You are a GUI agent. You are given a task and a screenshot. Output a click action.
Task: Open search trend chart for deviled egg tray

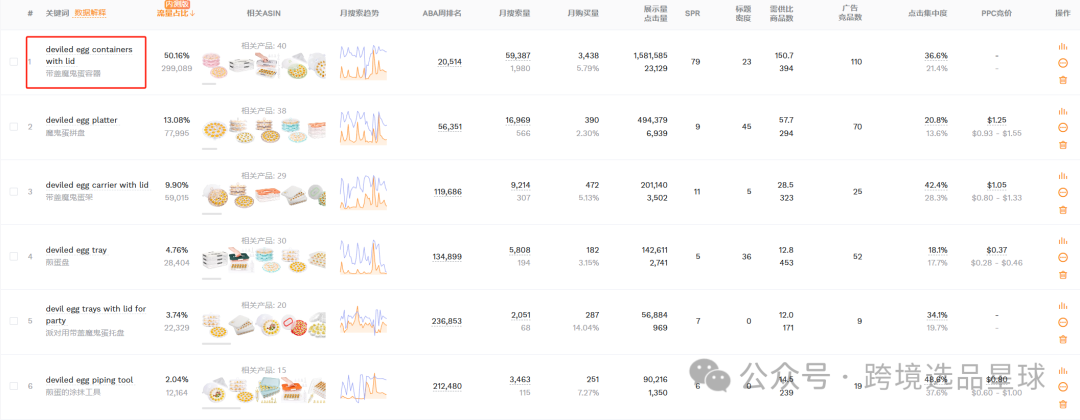(x=363, y=256)
